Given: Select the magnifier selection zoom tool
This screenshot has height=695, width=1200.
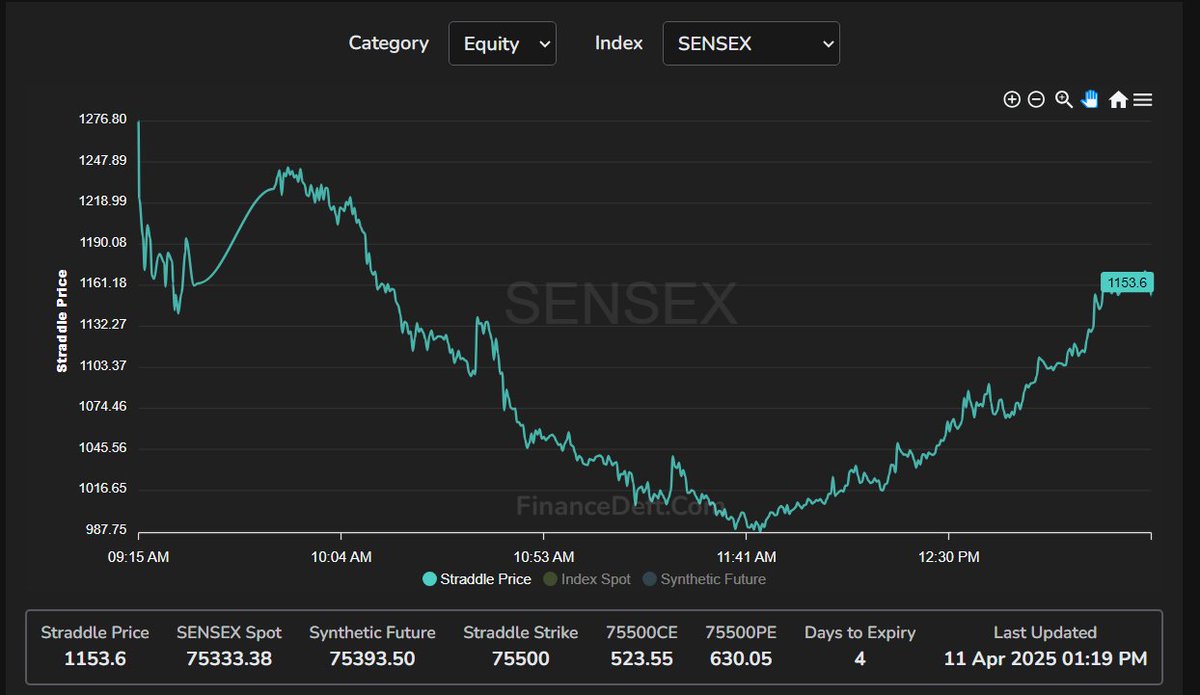Looking at the screenshot, I should click(x=1064, y=99).
